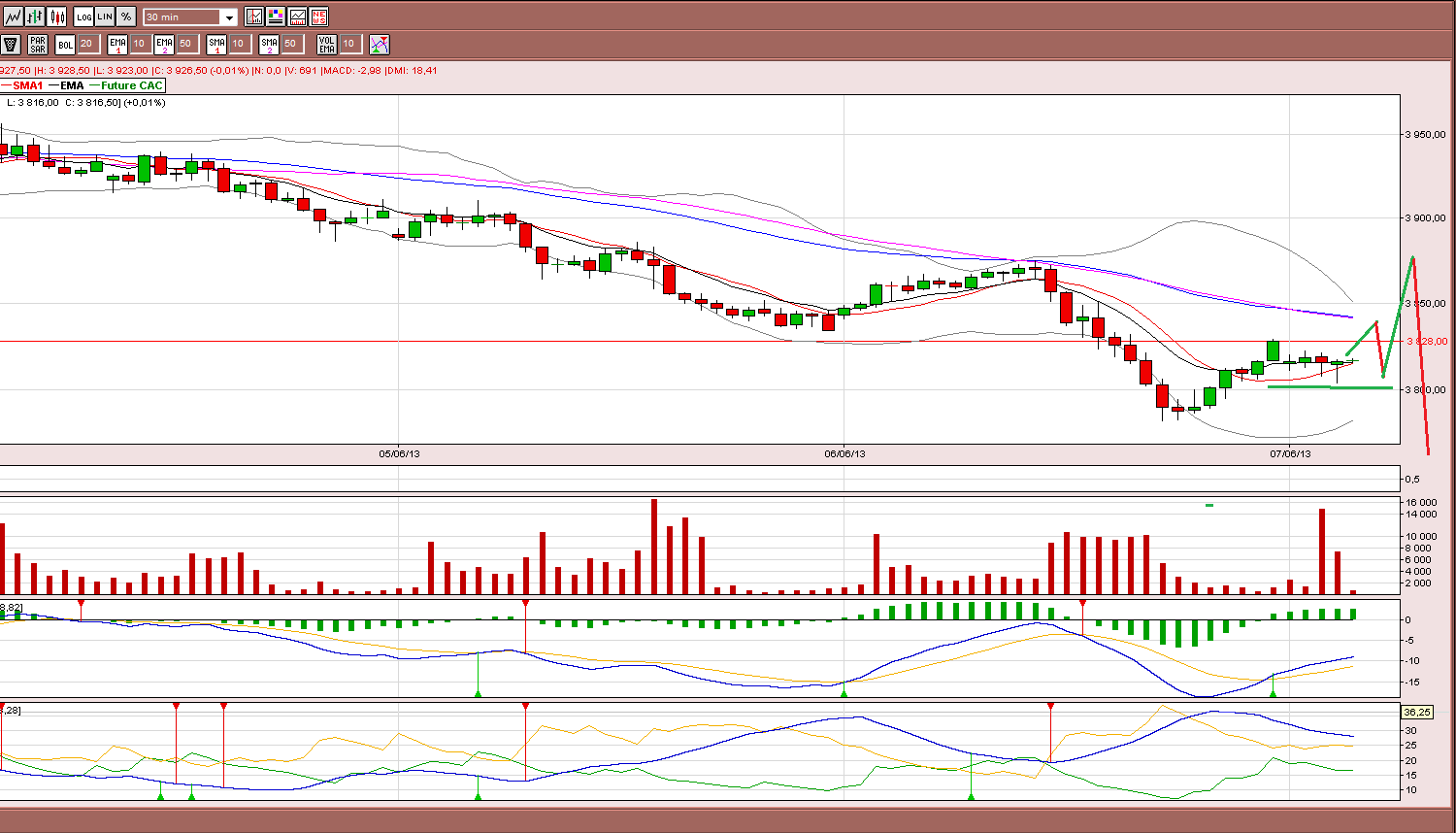Open the NEWS icon
The width and height of the screenshot is (1456, 833).
(x=318, y=17)
